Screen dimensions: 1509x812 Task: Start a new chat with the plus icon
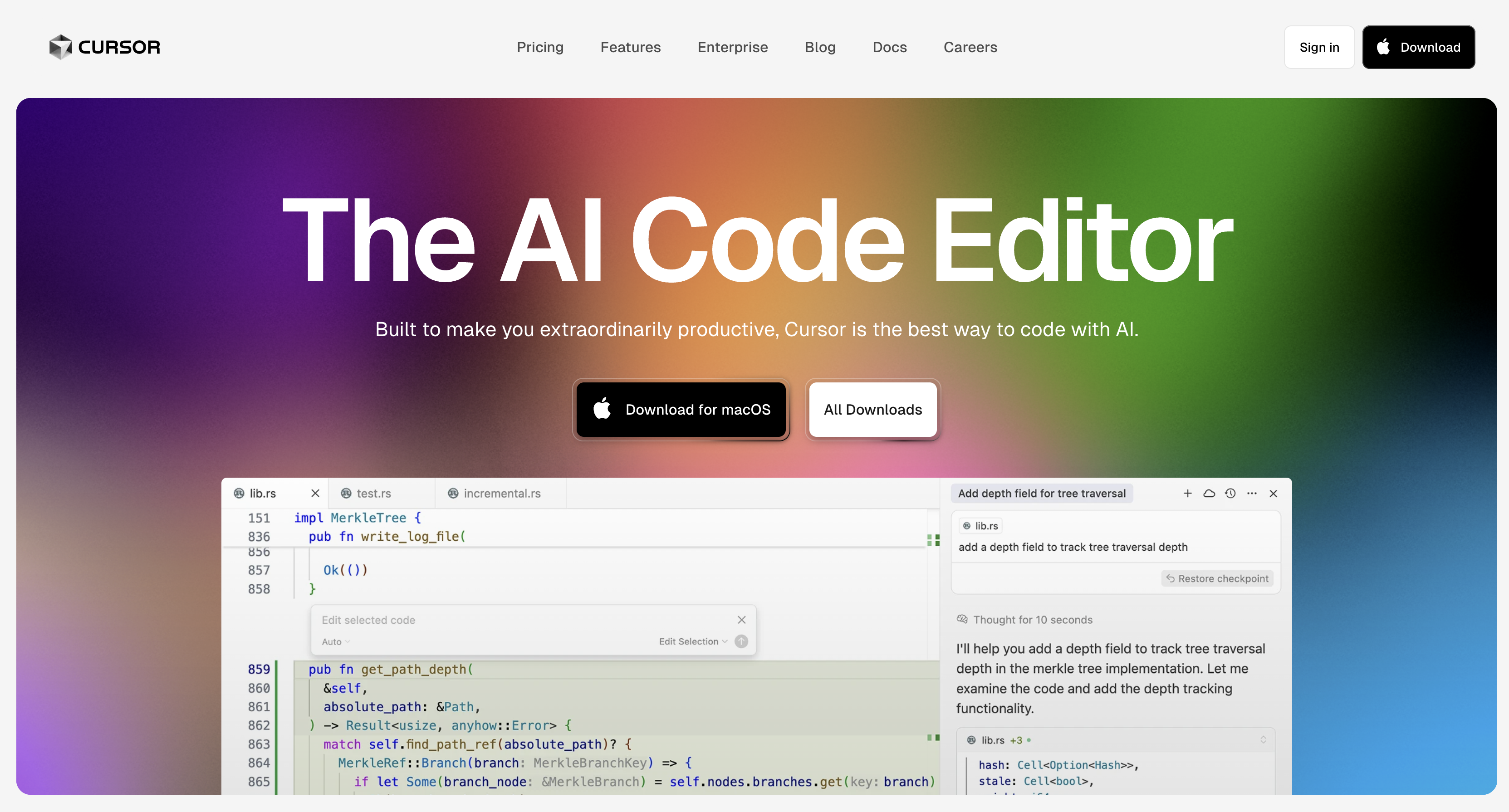1187,493
